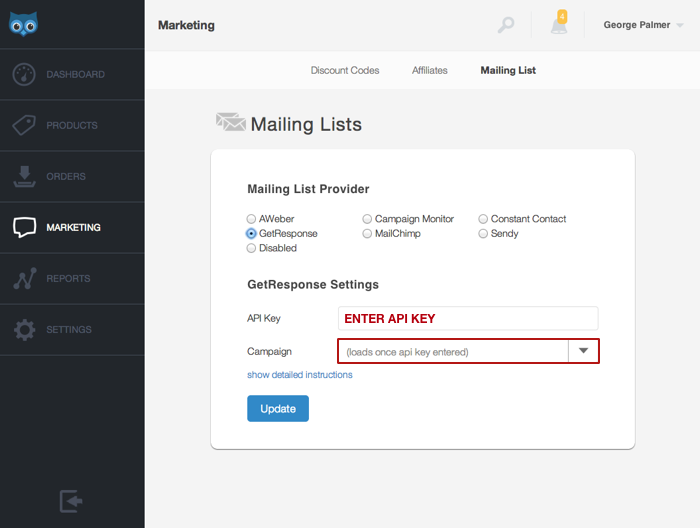Switch to Affiliates tab
The width and height of the screenshot is (700, 528).
click(x=429, y=70)
